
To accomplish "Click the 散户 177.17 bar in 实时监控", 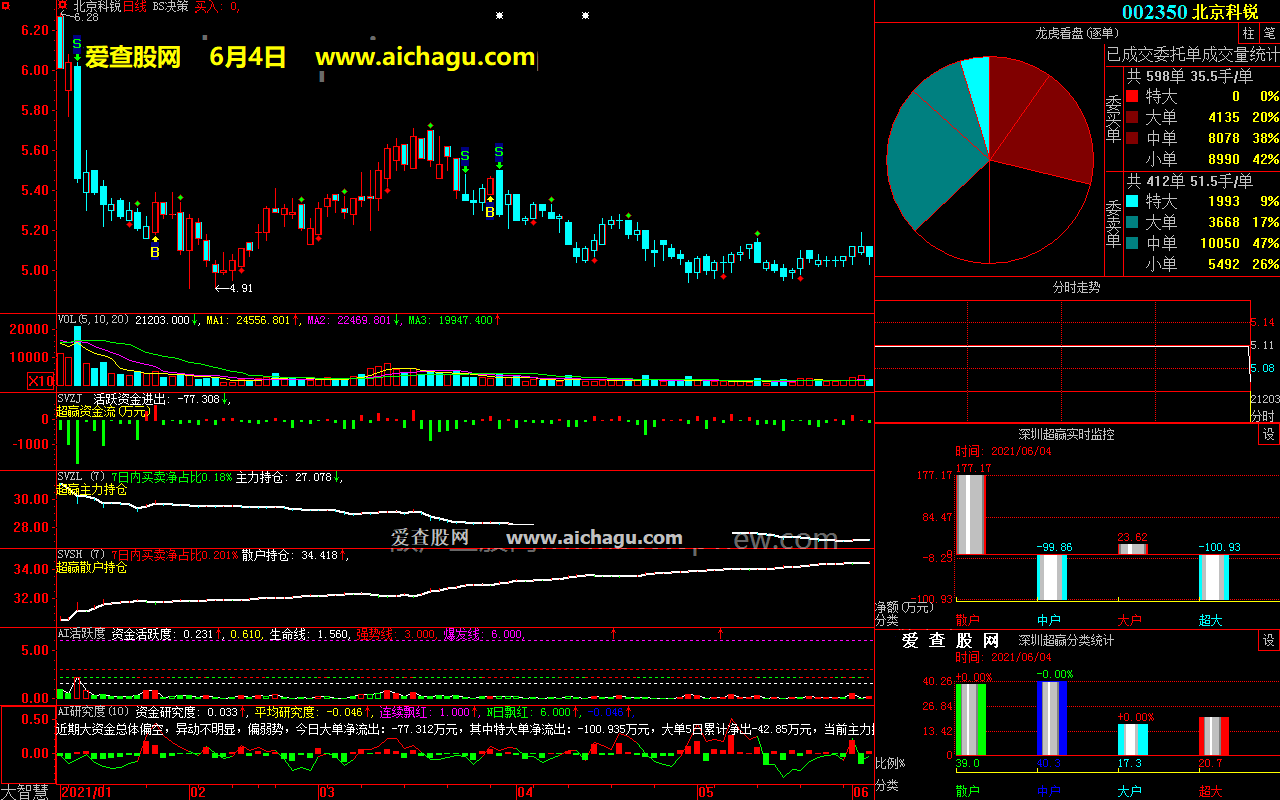I will coord(971,514).
